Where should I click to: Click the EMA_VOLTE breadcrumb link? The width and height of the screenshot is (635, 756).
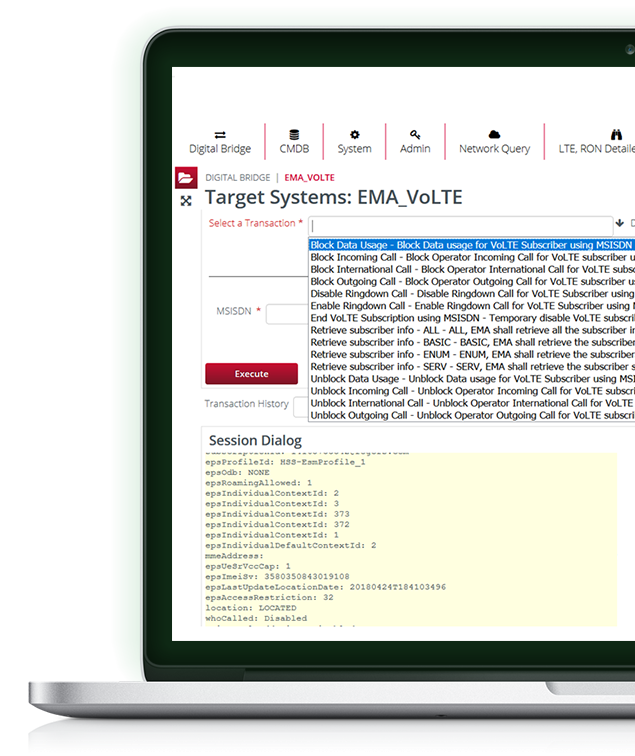click(309, 177)
